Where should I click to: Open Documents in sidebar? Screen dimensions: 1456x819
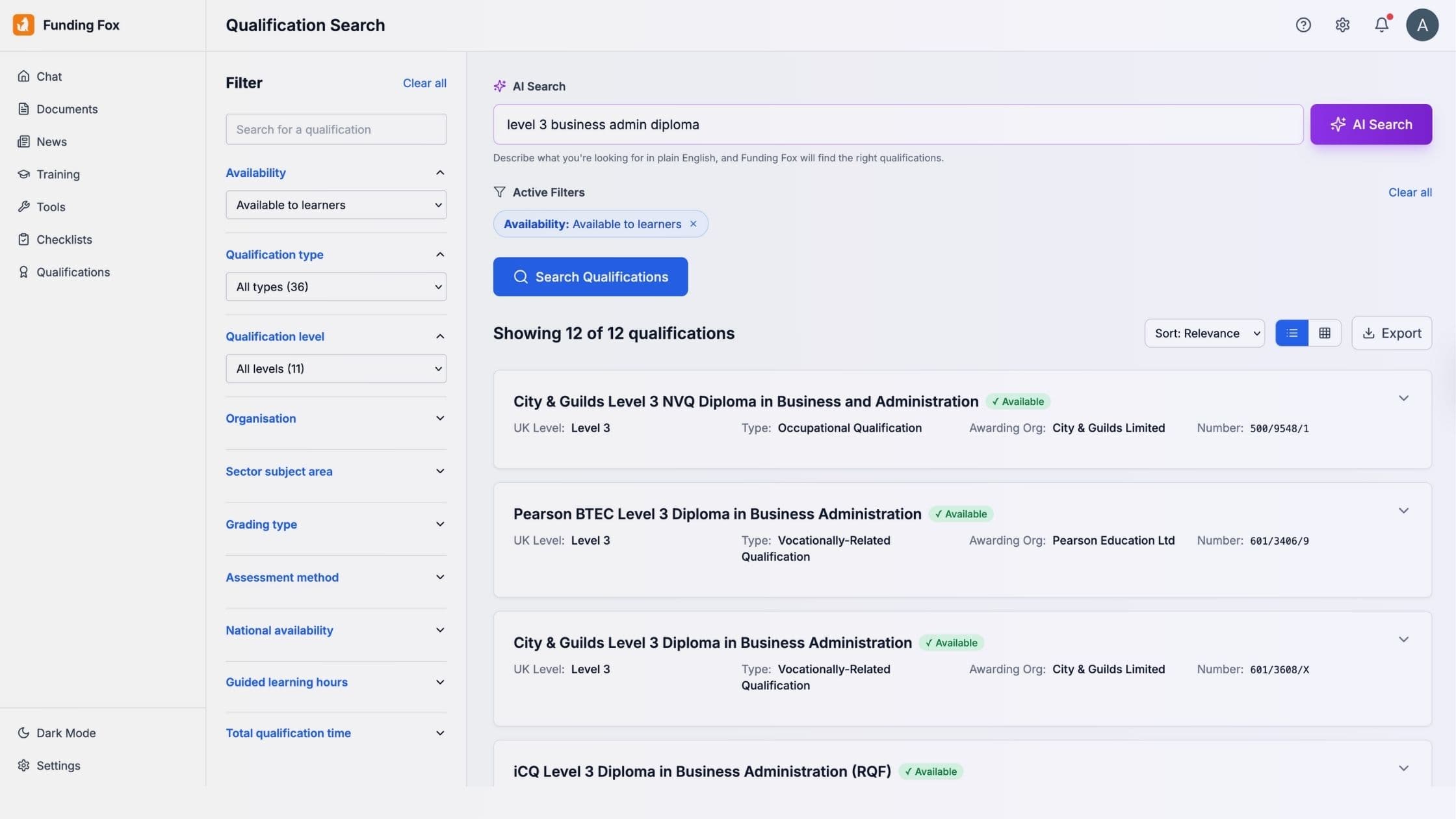point(58,109)
